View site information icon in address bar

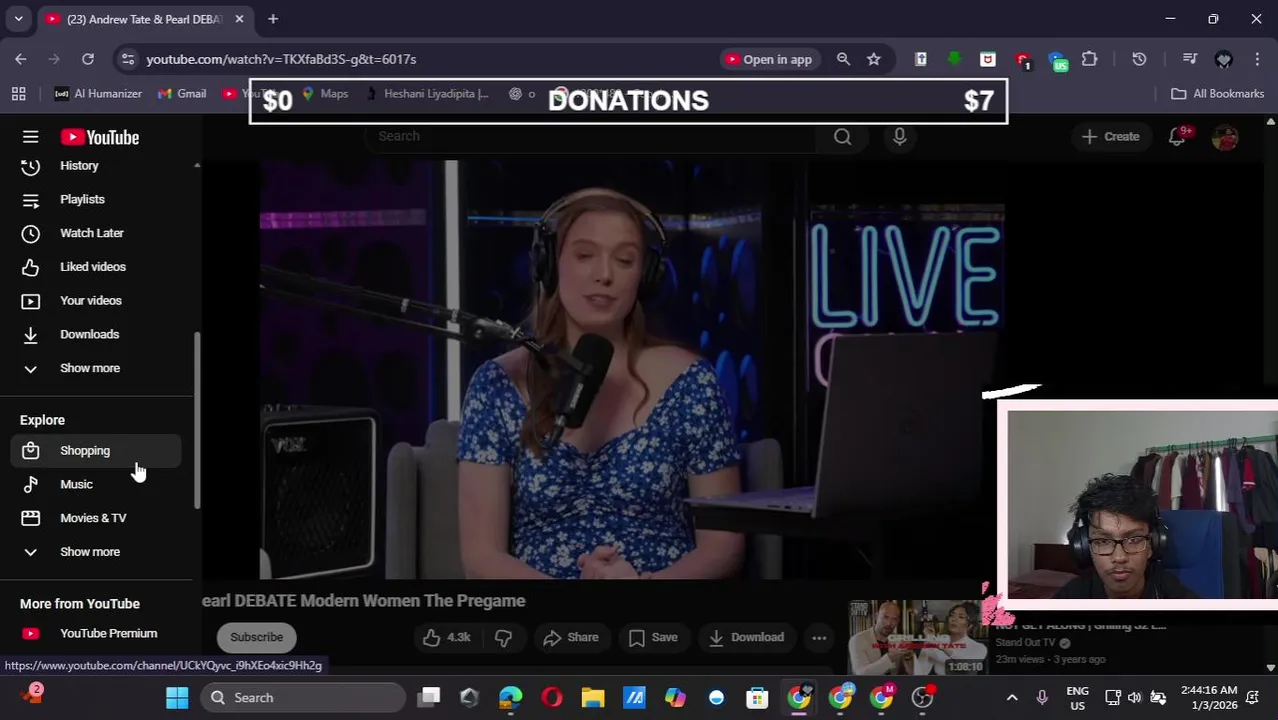(127, 59)
